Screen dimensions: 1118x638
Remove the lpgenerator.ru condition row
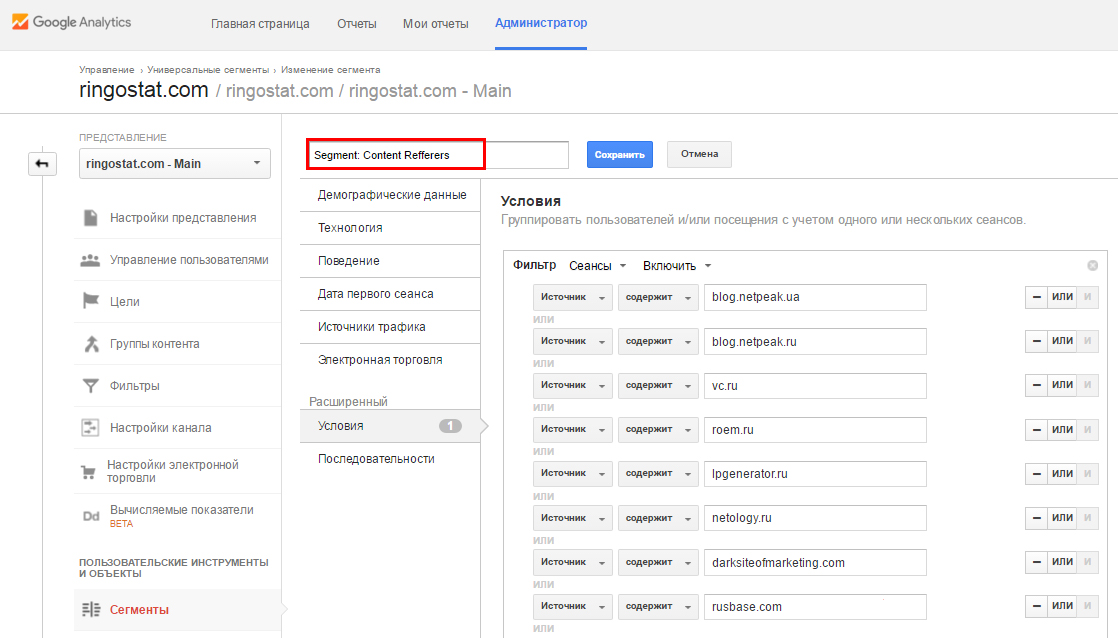(1036, 473)
